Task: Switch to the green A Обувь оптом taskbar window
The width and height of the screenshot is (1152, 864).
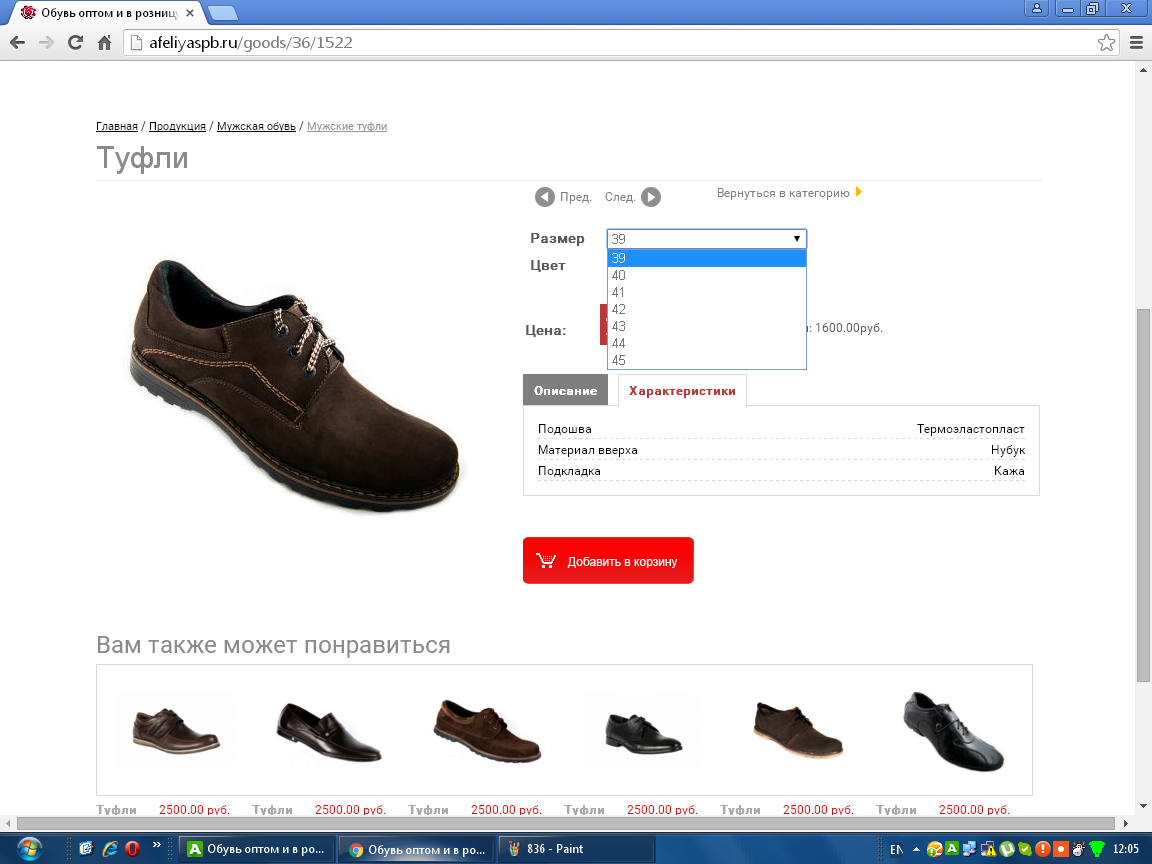Action: click(x=256, y=849)
